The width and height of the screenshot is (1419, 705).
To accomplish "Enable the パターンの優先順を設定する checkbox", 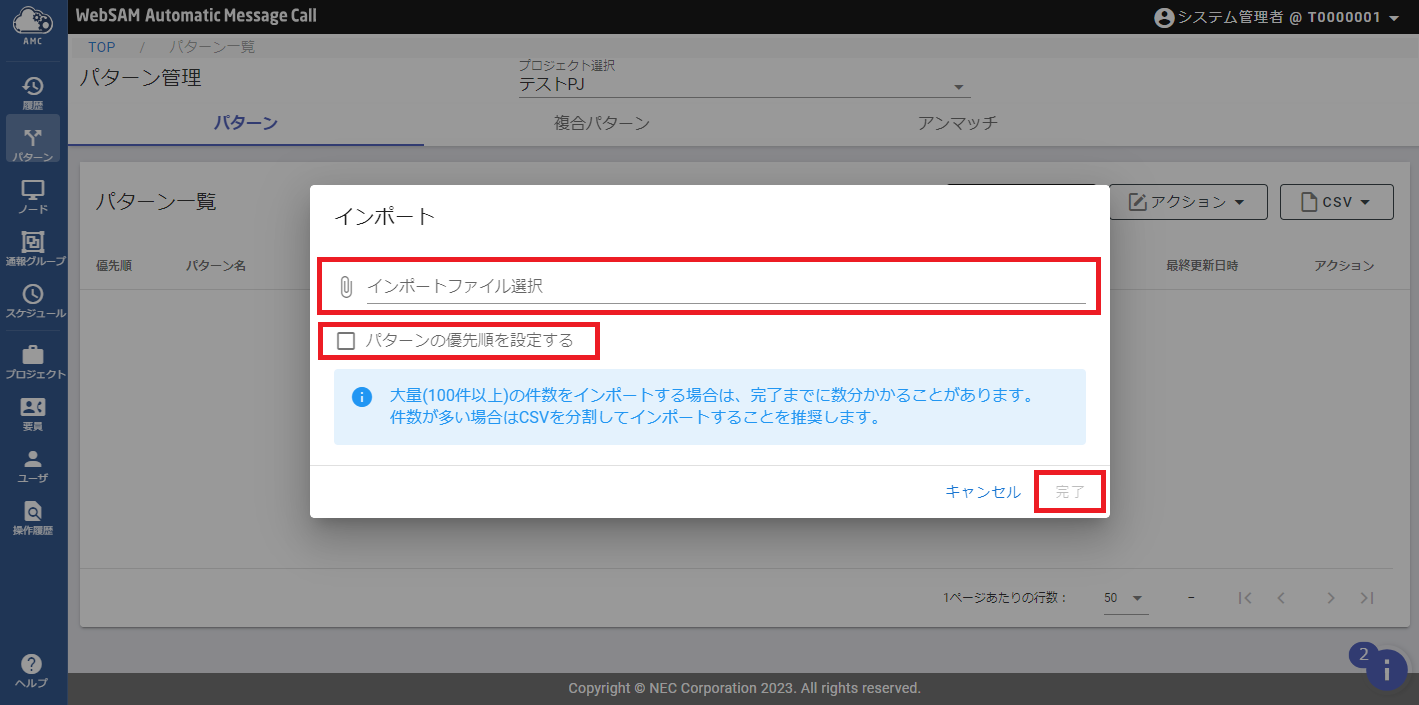I will 346,341.
